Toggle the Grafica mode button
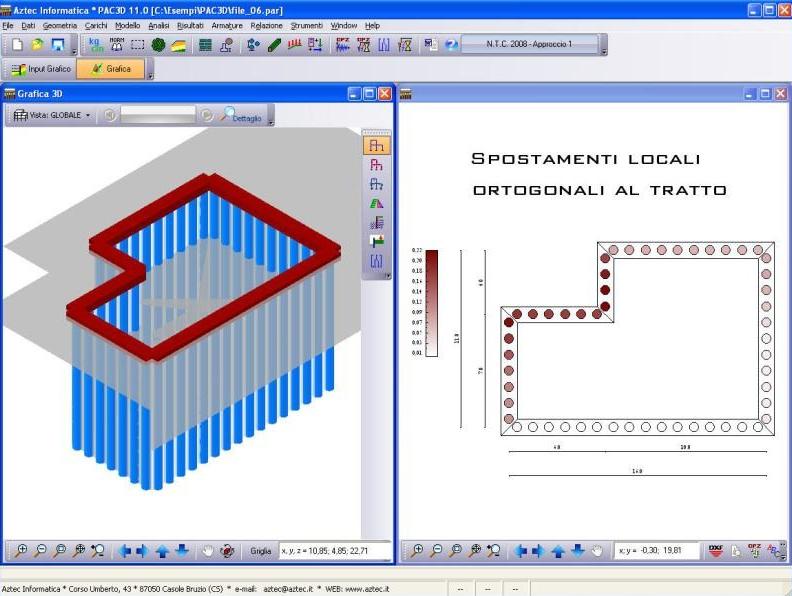 coord(110,69)
